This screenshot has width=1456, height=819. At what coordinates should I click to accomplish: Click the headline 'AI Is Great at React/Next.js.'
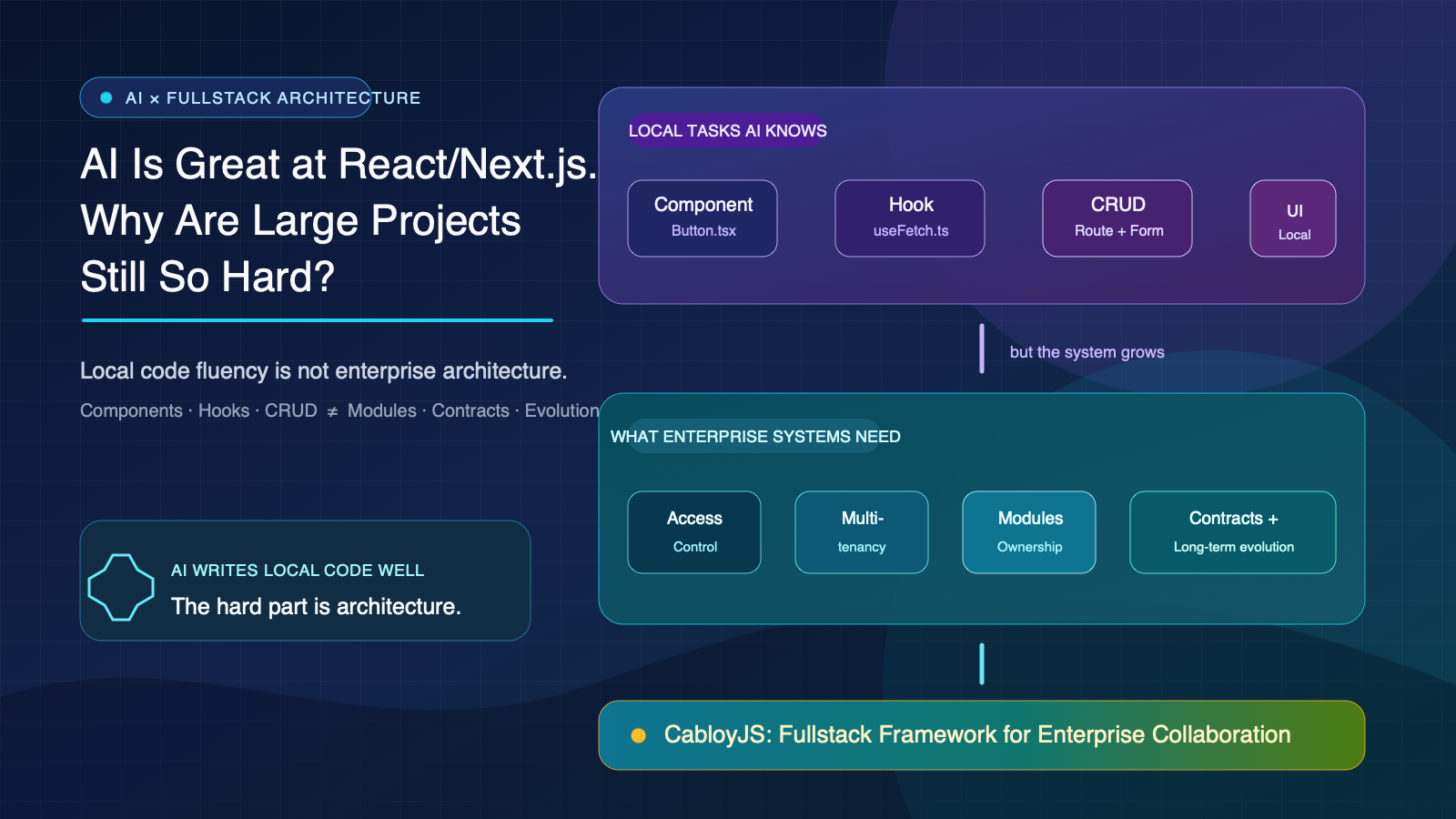(x=339, y=165)
